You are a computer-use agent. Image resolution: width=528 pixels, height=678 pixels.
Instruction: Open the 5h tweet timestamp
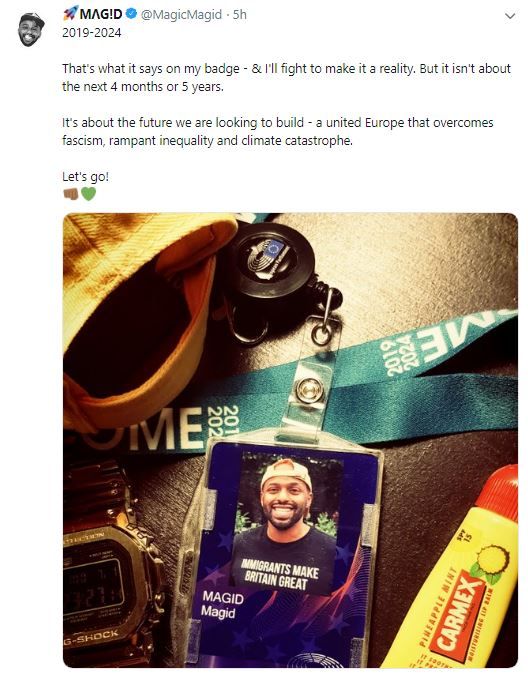tap(240, 15)
